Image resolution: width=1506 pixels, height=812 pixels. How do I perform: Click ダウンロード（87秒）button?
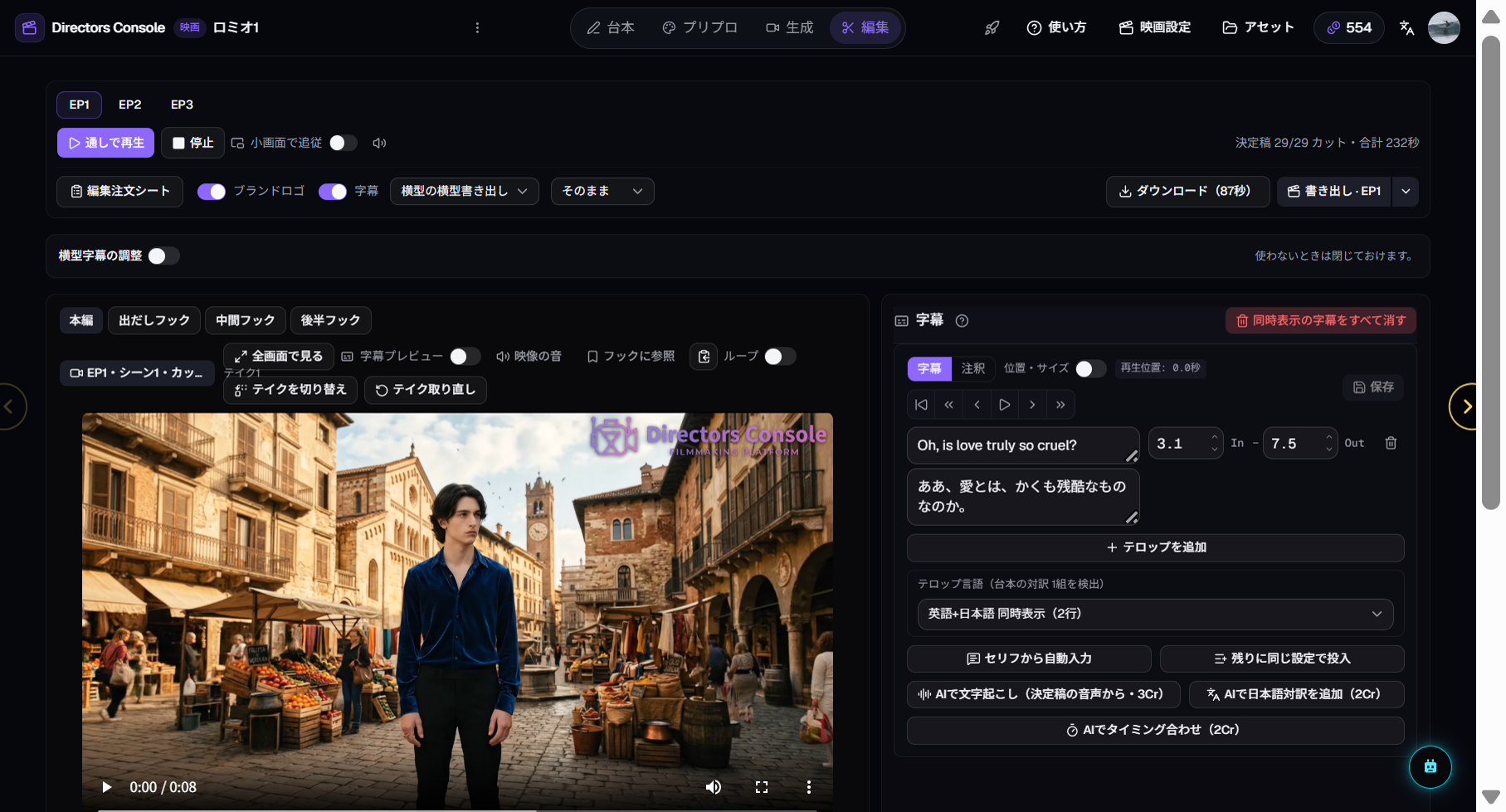pos(1187,192)
